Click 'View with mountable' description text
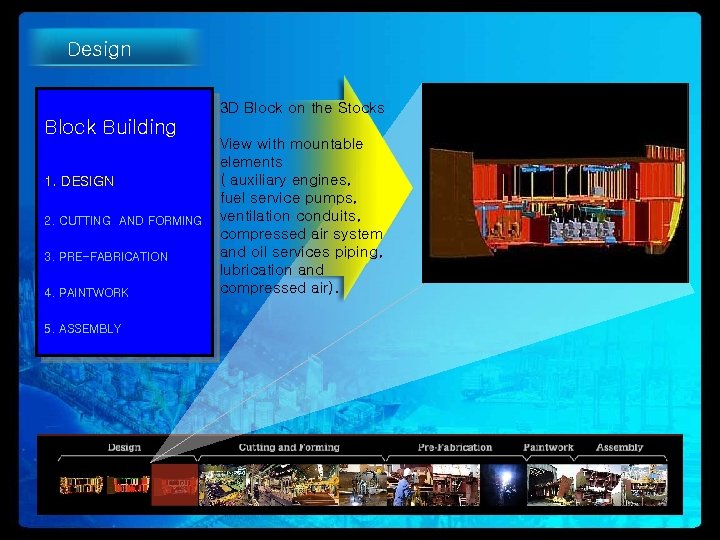 292,144
